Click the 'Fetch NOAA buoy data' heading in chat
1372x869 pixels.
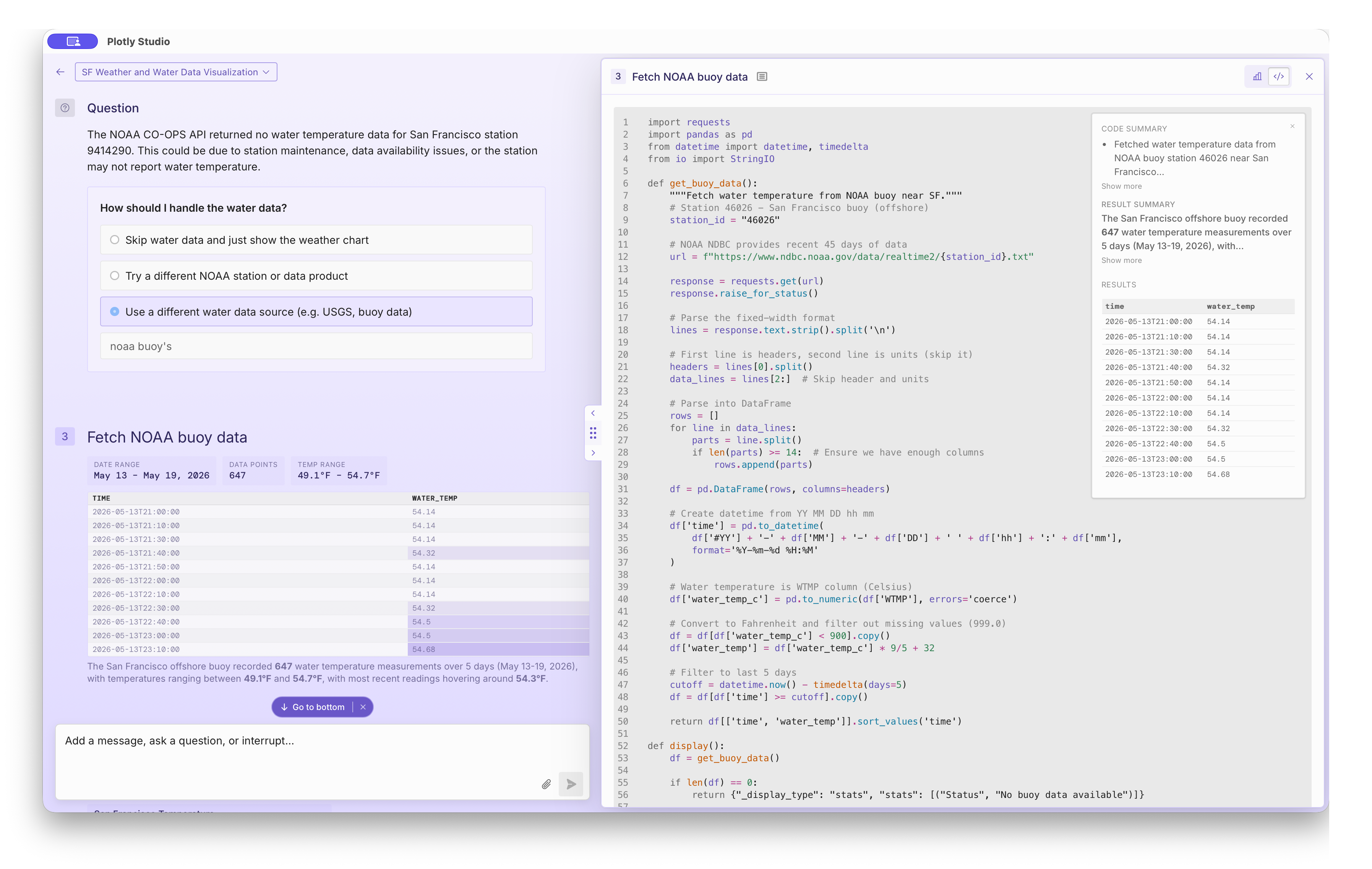[167, 437]
